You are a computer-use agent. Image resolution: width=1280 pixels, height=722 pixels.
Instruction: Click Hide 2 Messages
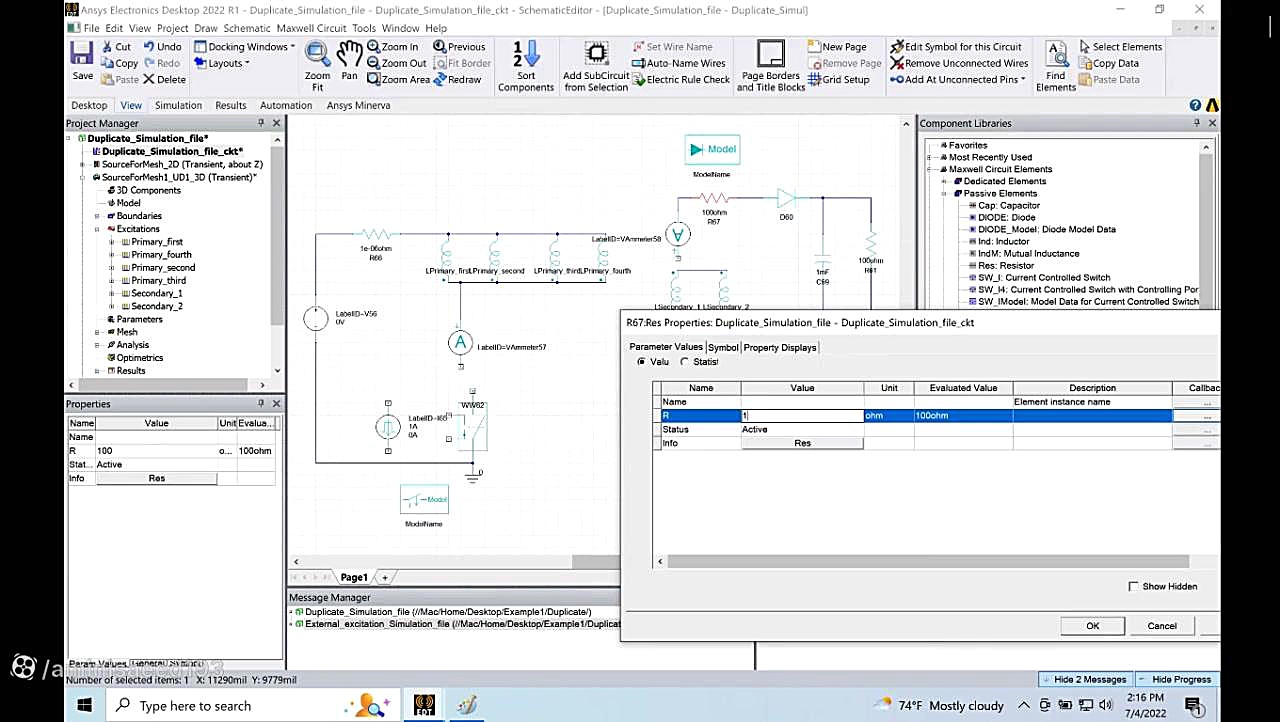pyautogui.click(x=1084, y=679)
